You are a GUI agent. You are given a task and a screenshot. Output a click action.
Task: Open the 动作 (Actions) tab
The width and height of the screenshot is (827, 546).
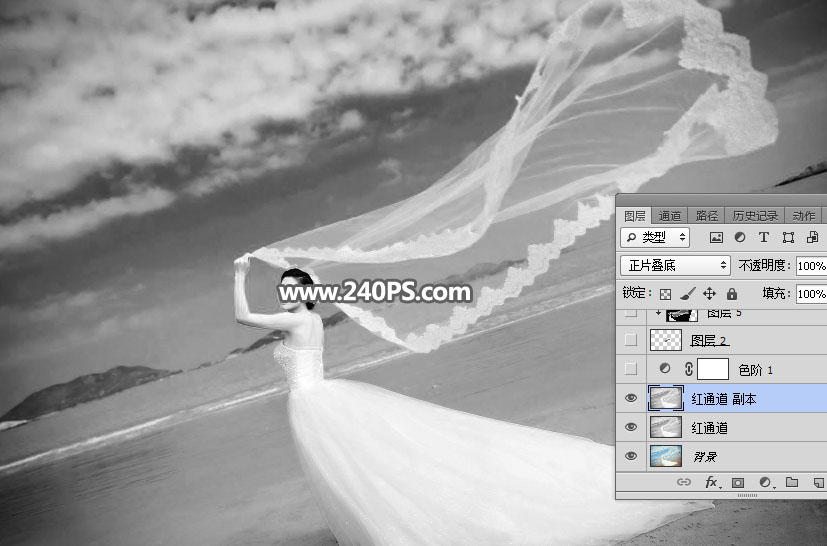(x=803, y=216)
